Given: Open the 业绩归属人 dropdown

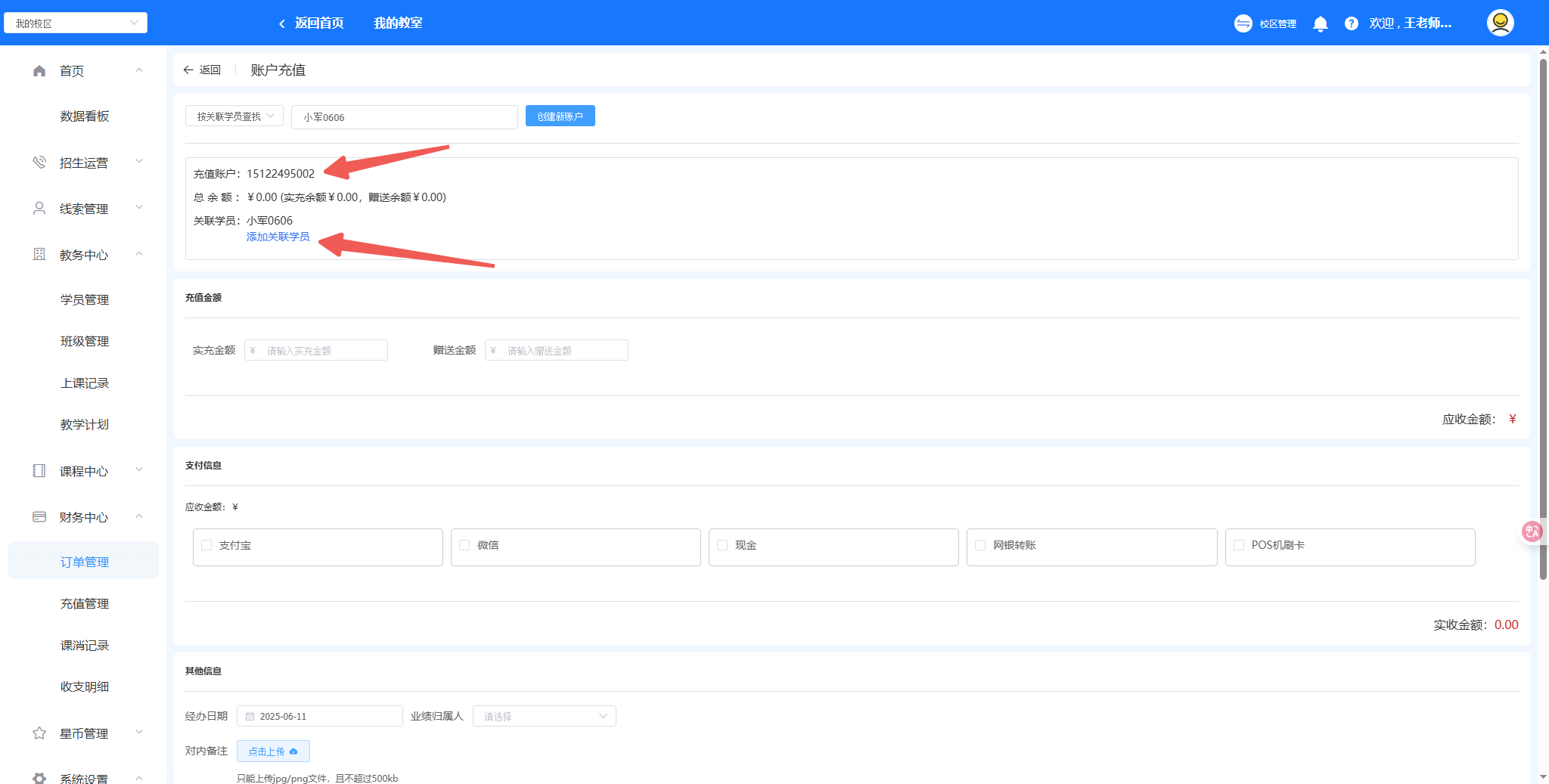Looking at the screenshot, I should click(545, 716).
